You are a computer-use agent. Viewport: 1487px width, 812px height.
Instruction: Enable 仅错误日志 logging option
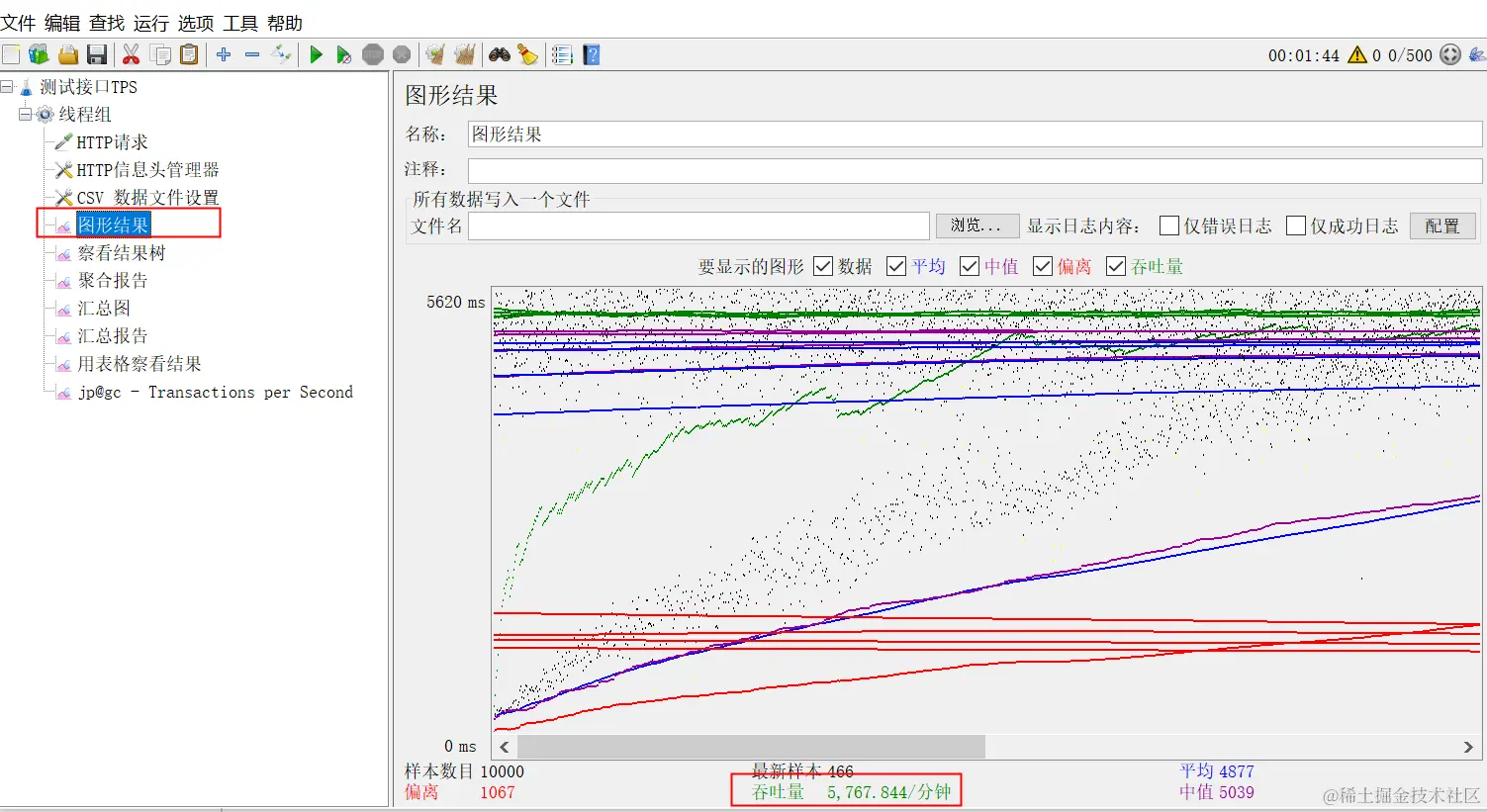tap(1167, 226)
